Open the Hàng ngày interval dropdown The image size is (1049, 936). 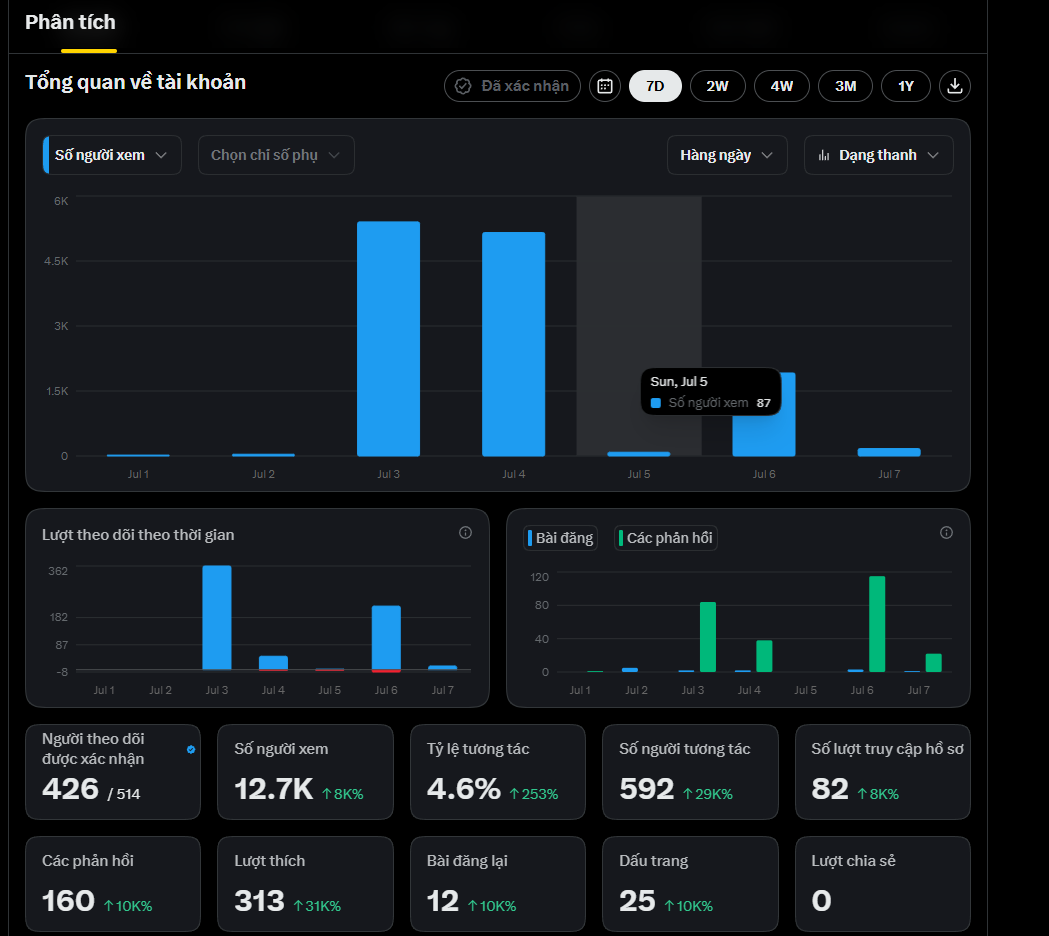[727, 155]
